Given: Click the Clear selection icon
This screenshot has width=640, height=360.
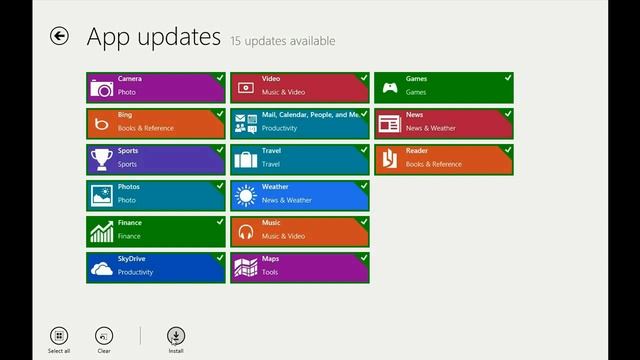Looking at the screenshot, I should (x=104, y=336).
